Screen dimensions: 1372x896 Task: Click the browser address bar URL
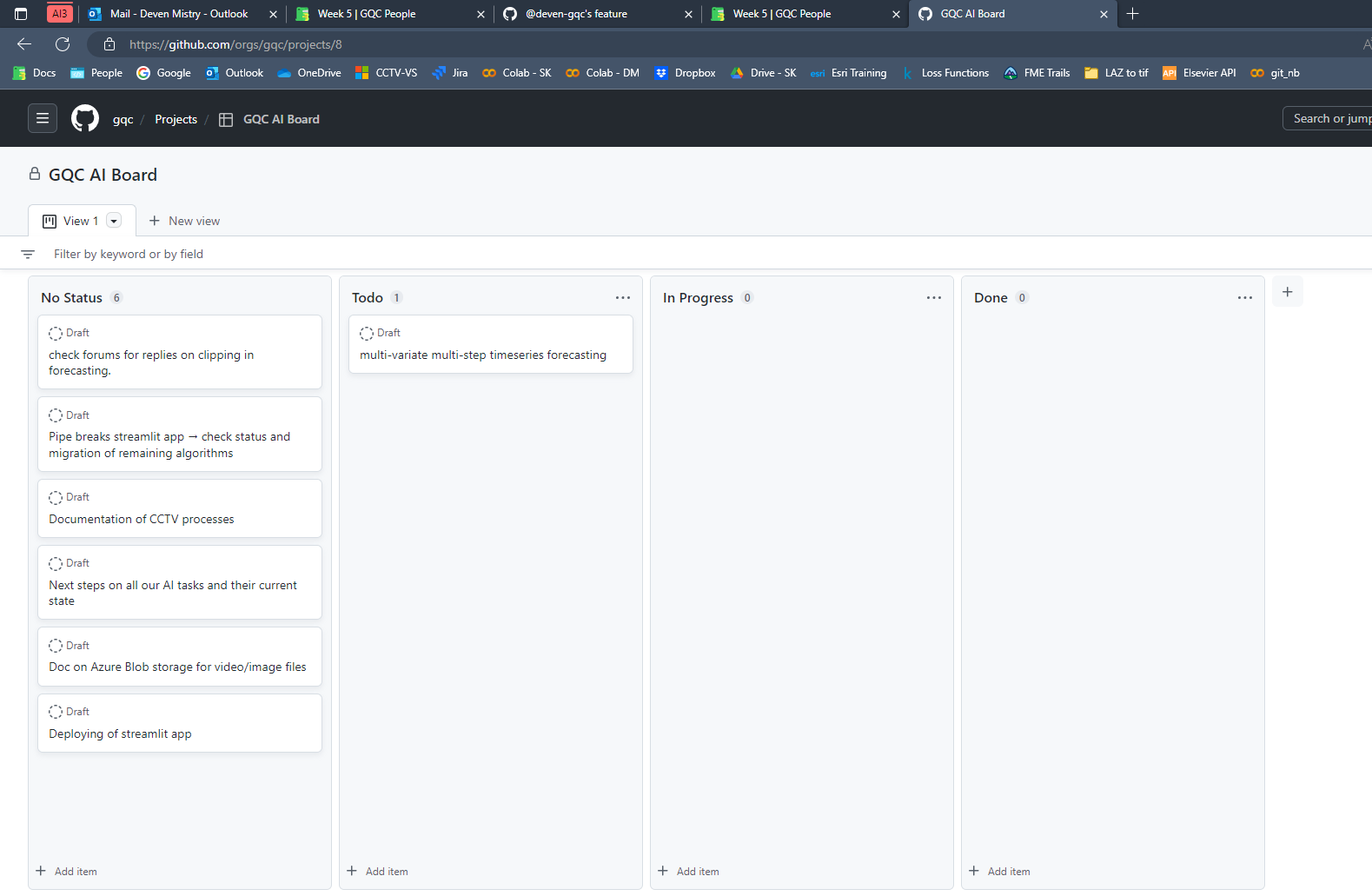235,44
